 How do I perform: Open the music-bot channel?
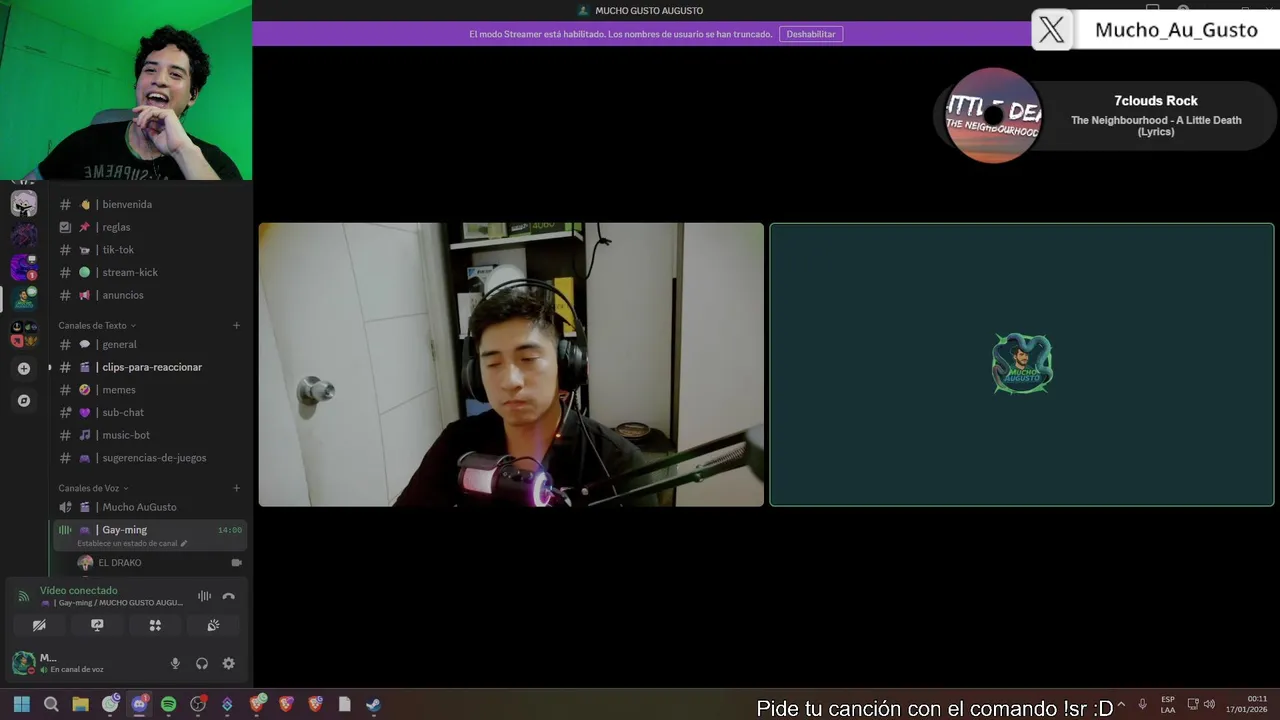(x=150, y=435)
